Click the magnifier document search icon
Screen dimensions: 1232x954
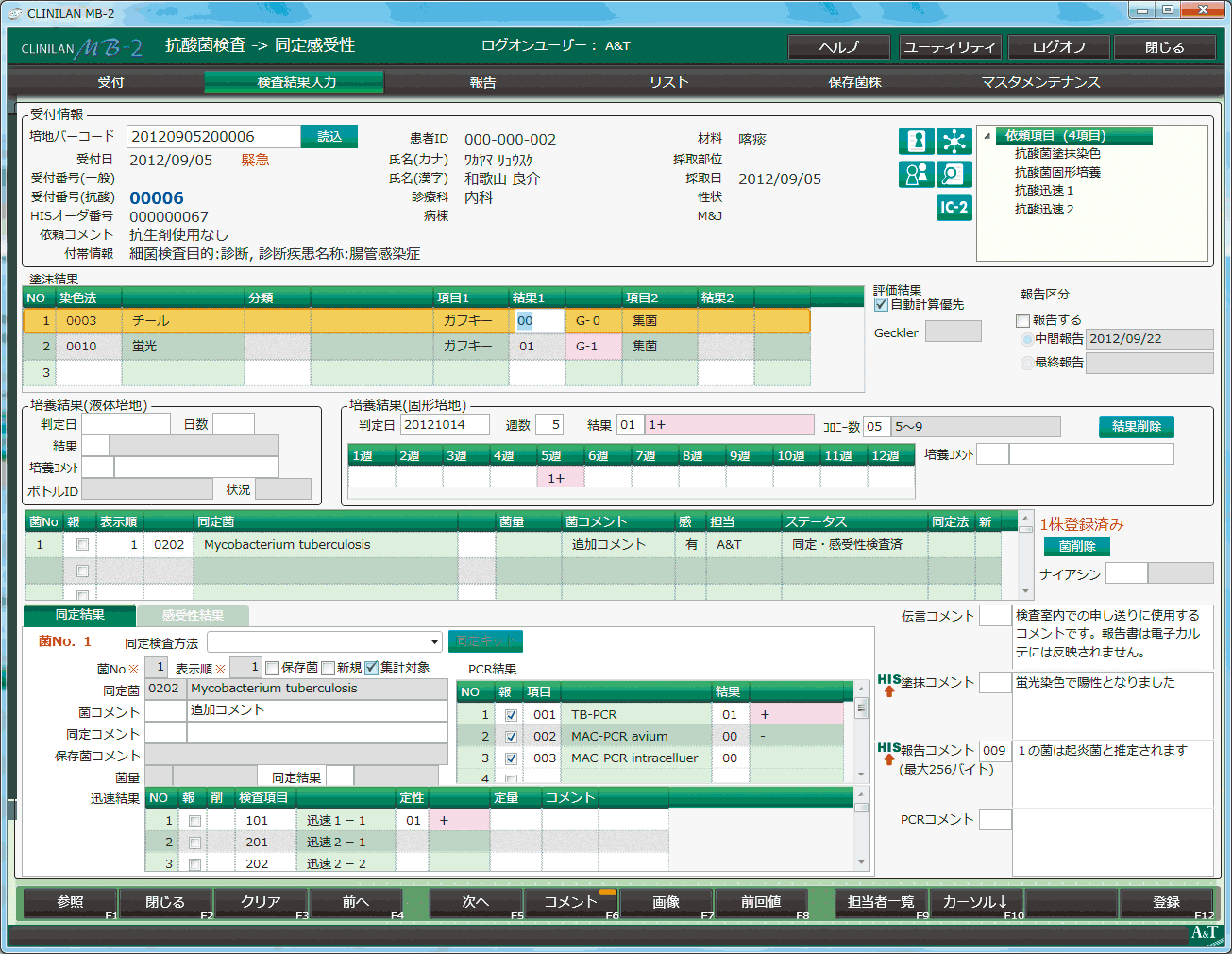pos(954,175)
